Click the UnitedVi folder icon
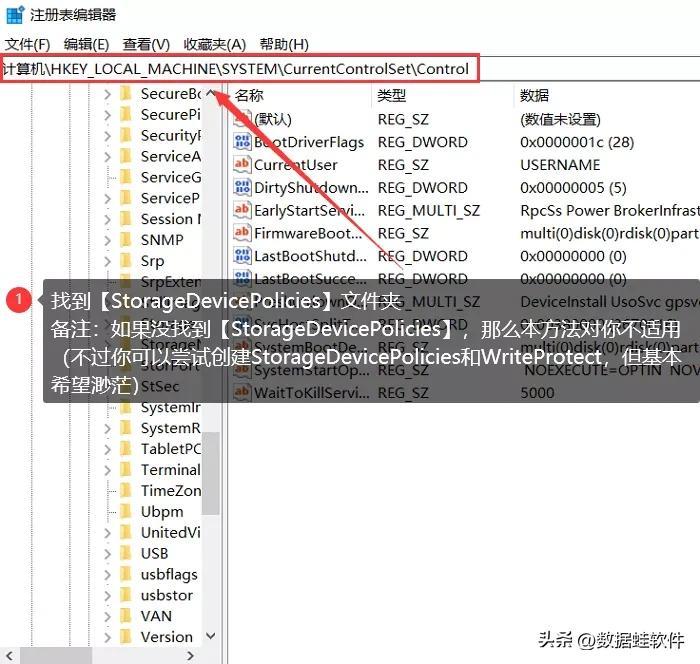 [x=126, y=532]
